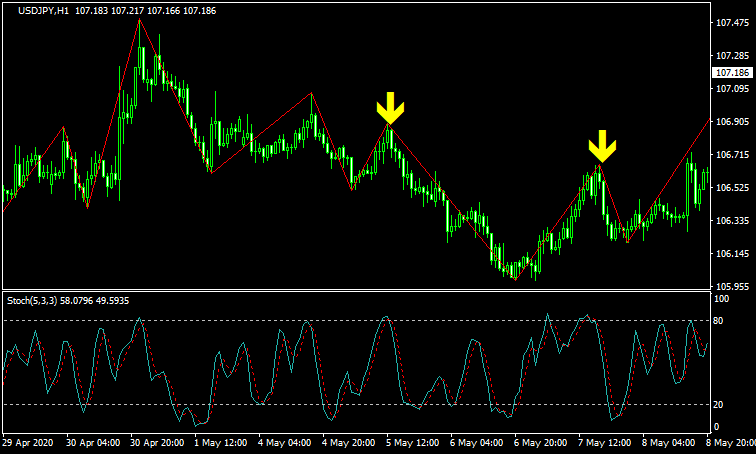
Task: Click the 1 May 12:00 time label
Action: pyautogui.click(x=221, y=442)
